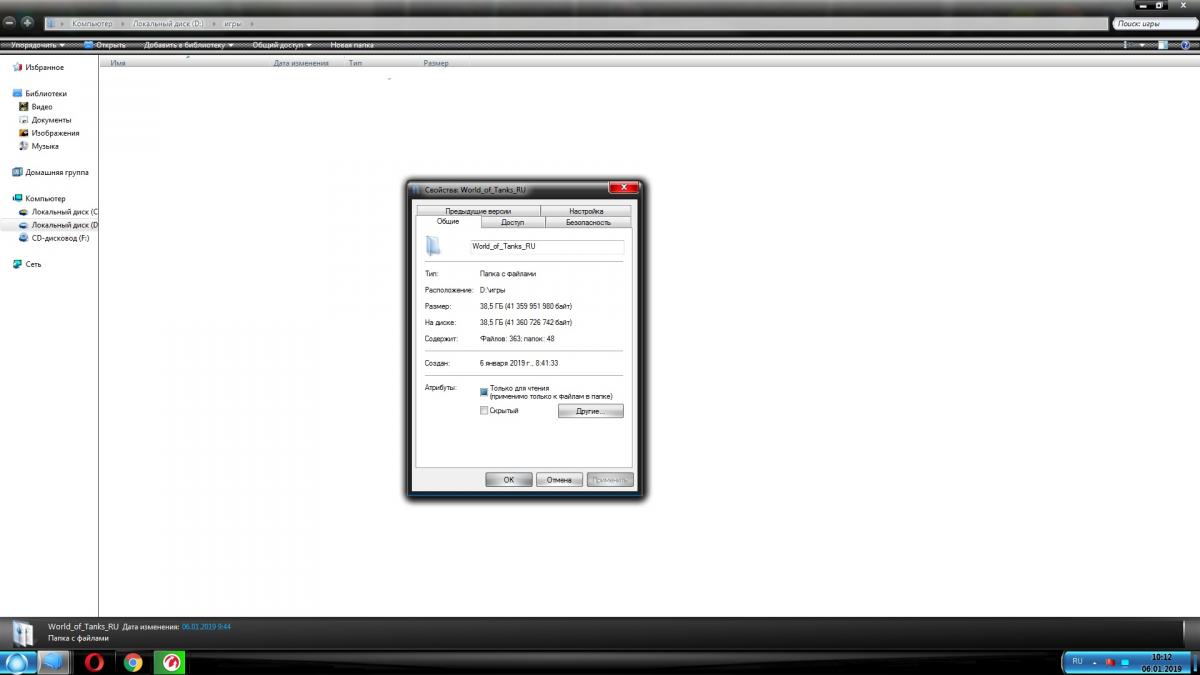
Task: Click the Поиск: игры search box
Action: [x=1155, y=22]
